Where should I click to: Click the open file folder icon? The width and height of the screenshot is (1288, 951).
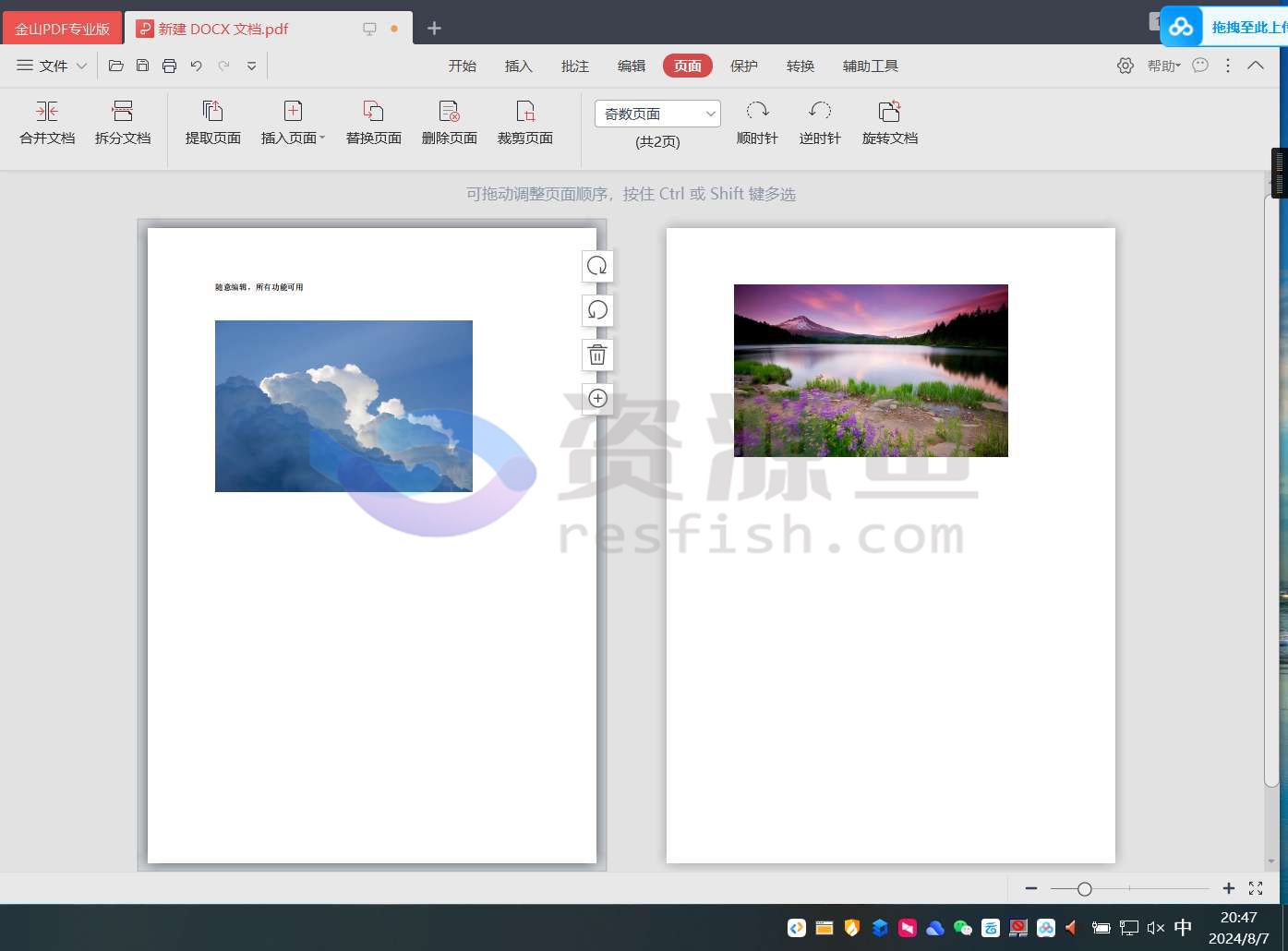pyautogui.click(x=116, y=66)
